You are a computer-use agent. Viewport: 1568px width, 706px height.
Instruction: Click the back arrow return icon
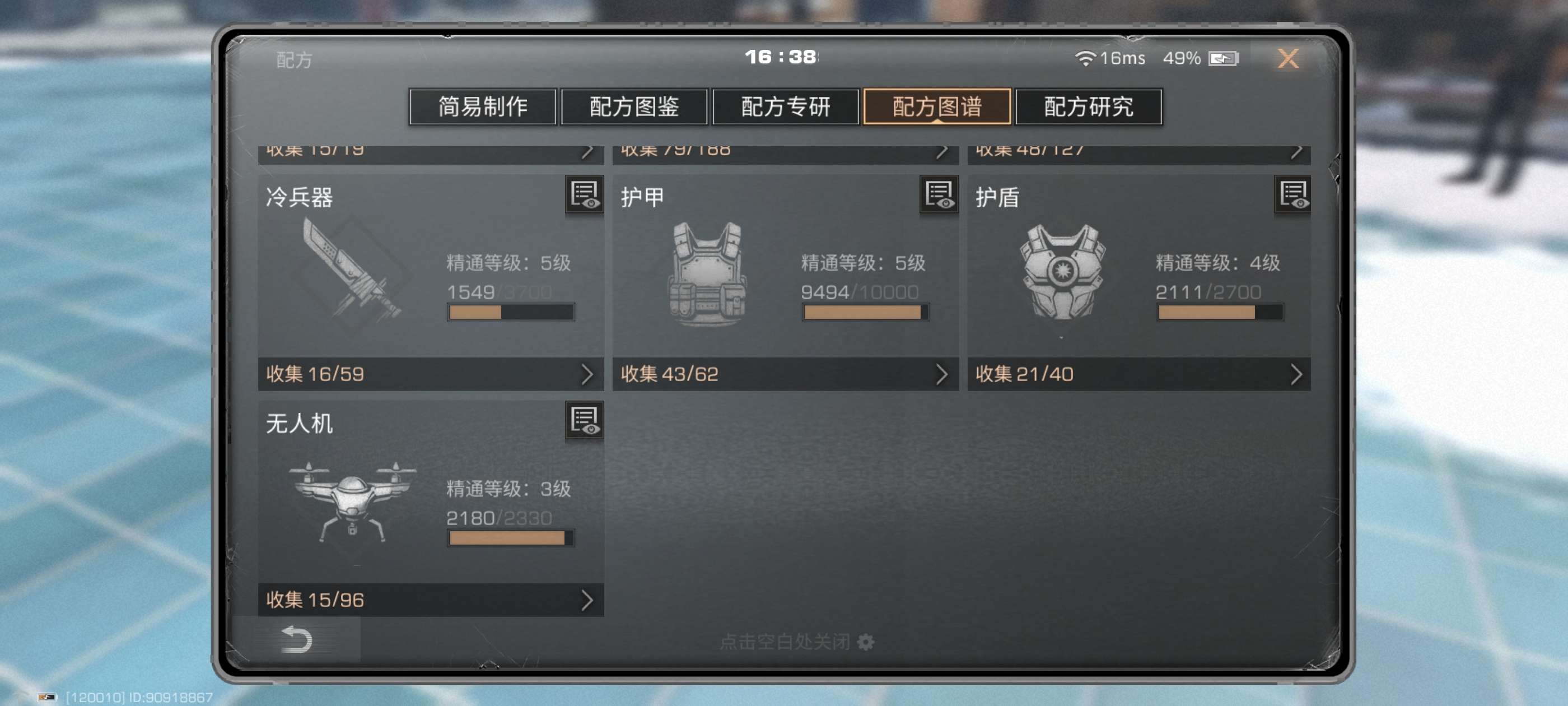296,640
